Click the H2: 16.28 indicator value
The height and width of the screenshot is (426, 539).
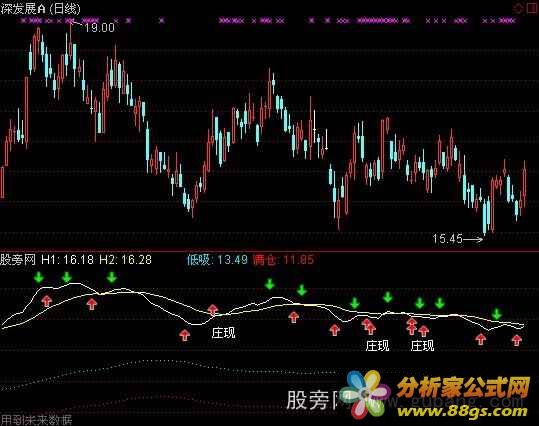coord(125,260)
